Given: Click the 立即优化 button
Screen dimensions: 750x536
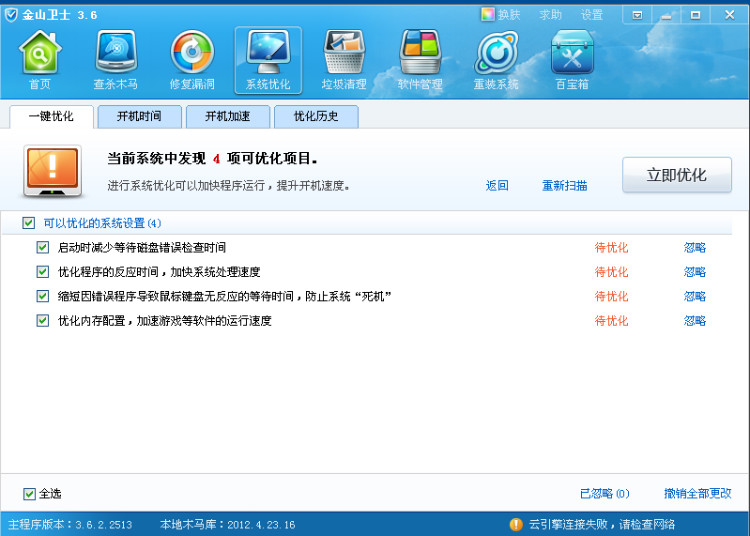Looking at the screenshot, I should [x=677, y=175].
